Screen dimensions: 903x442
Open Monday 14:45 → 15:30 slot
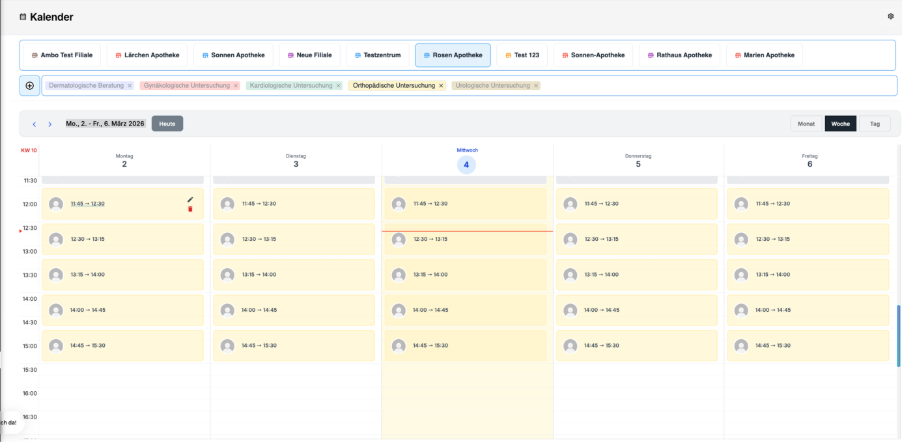[x=123, y=346]
